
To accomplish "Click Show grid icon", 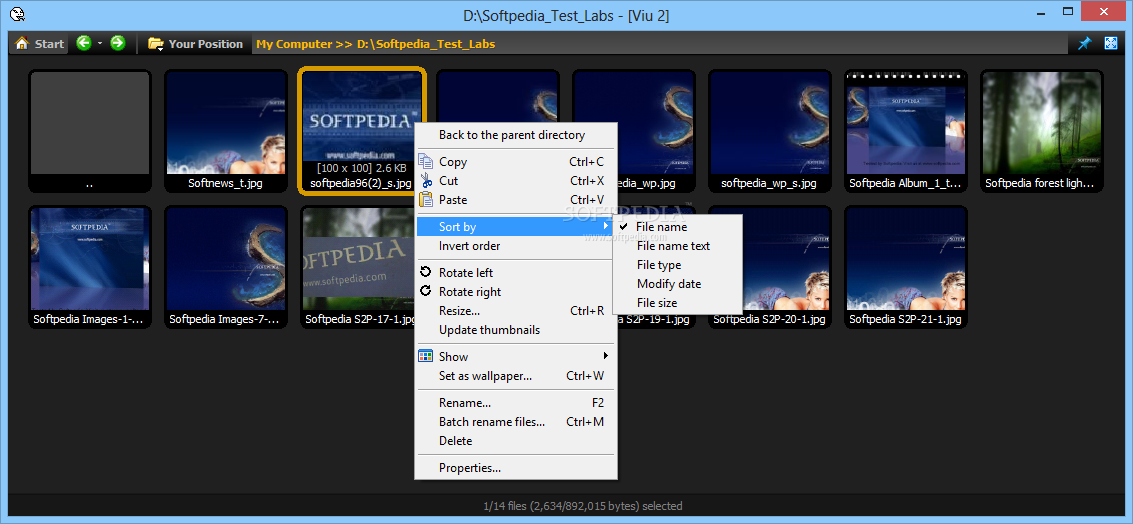I will (426, 356).
